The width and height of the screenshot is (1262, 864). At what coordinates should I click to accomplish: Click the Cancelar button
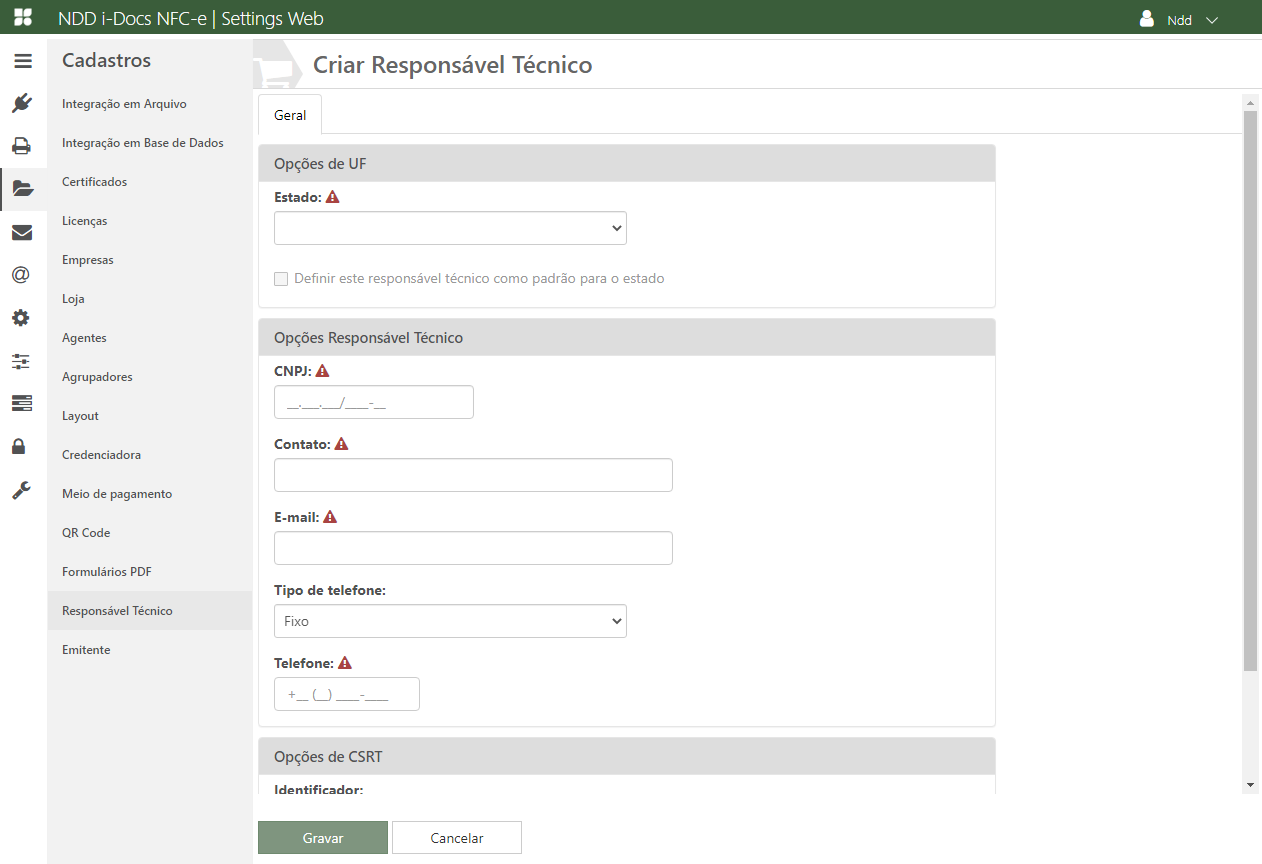point(457,838)
